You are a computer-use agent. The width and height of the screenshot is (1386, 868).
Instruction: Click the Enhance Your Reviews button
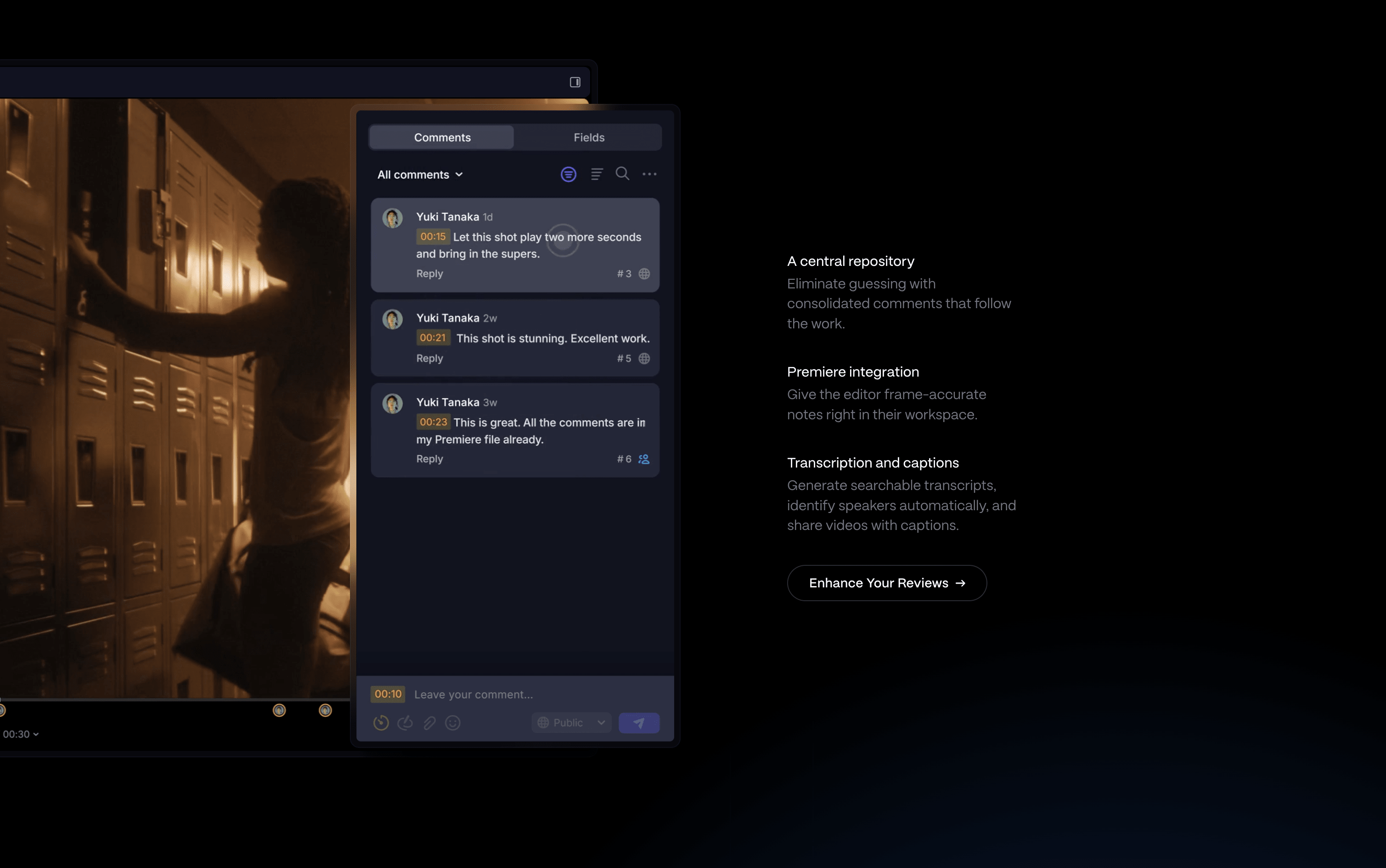tap(887, 583)
